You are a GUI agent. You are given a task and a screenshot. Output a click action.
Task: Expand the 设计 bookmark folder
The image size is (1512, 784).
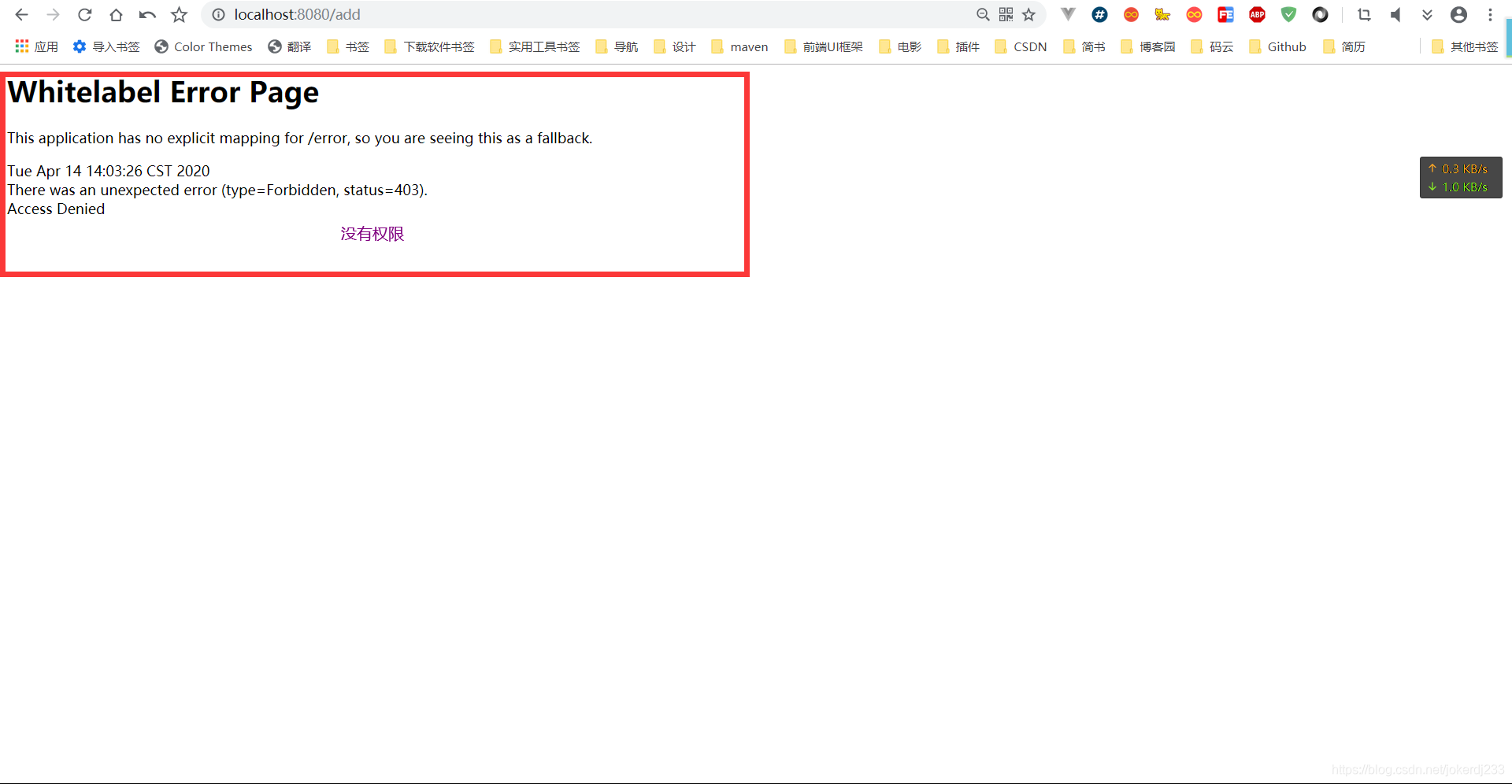(x=675, y=46)
